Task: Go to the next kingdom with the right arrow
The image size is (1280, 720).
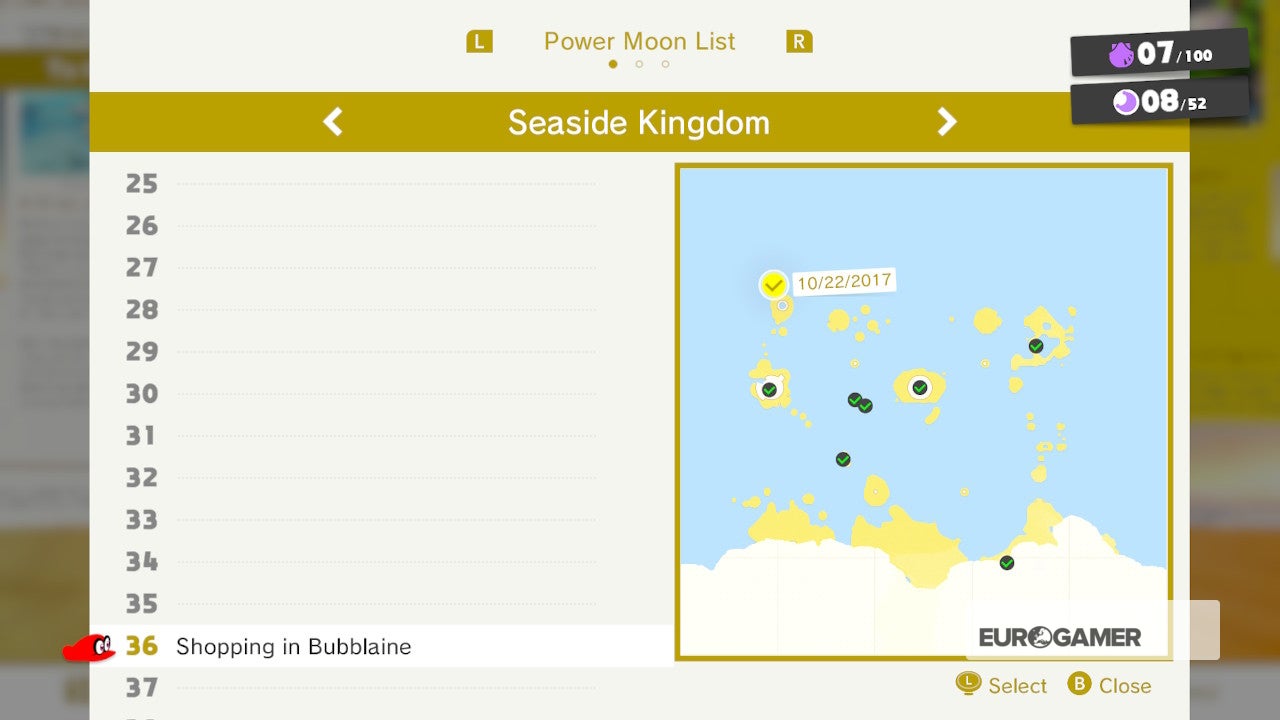Action: click(946, 122)
